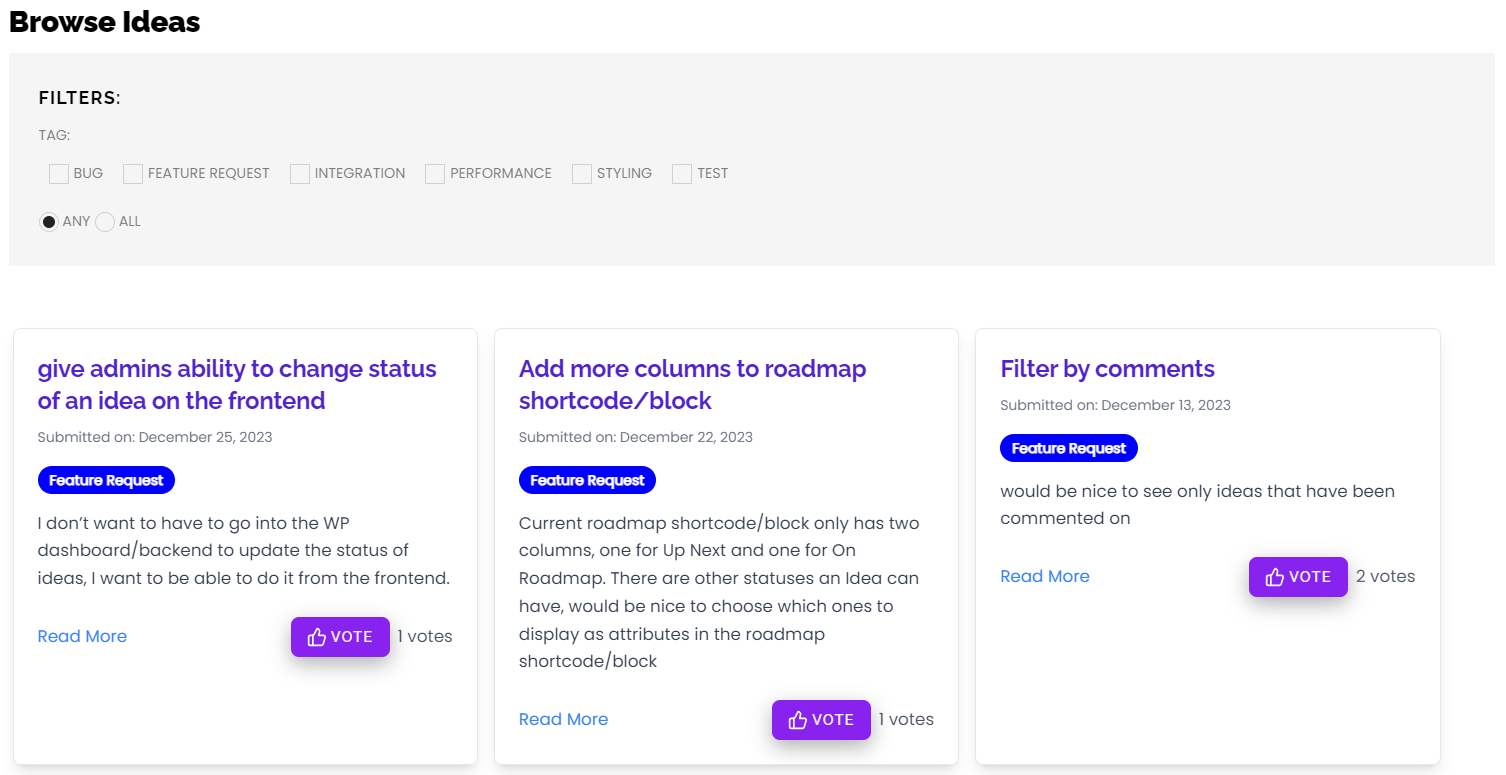Click Feature Request badge on comments card

[1068, 449]
